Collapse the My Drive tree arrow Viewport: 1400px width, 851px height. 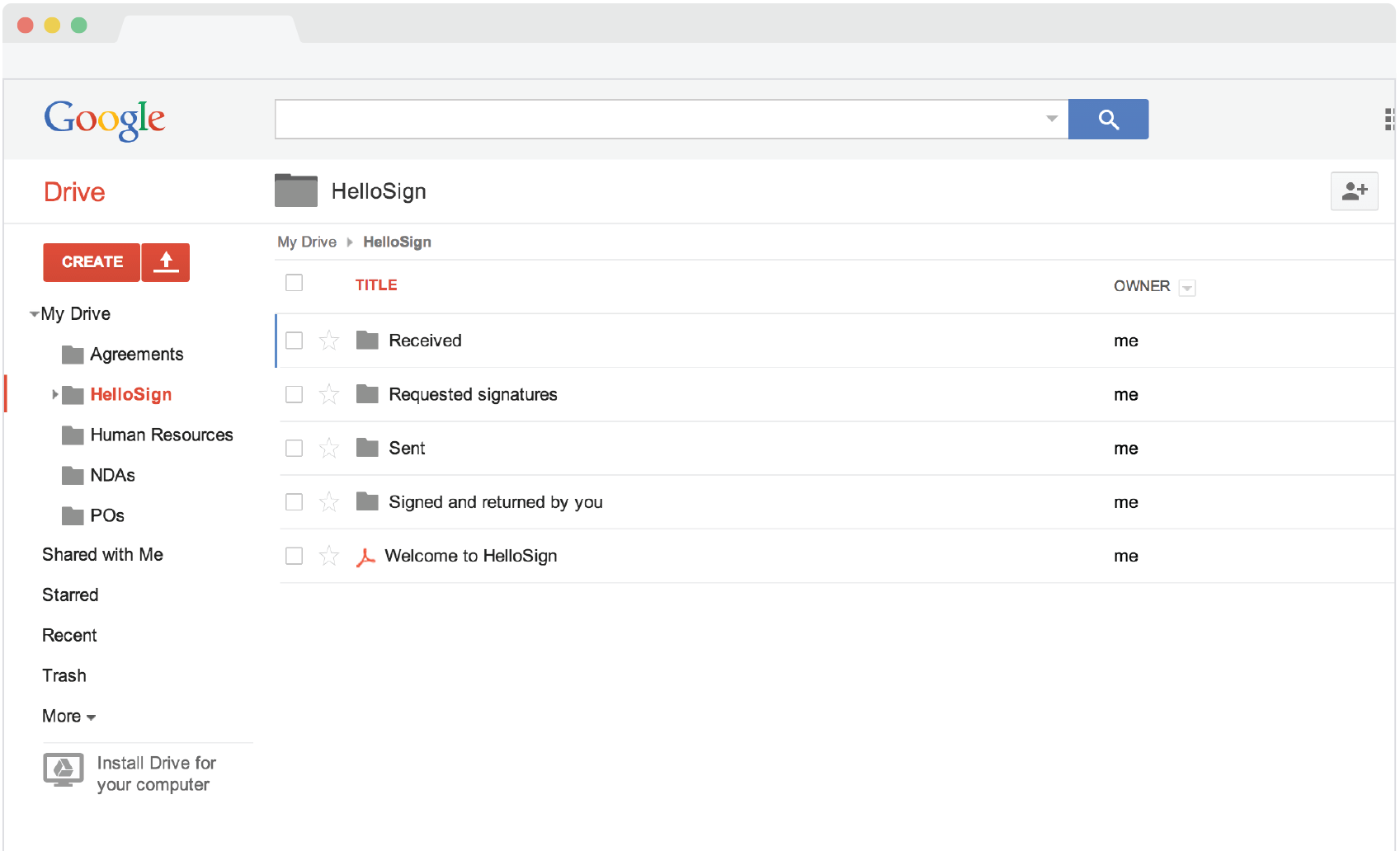34,314
